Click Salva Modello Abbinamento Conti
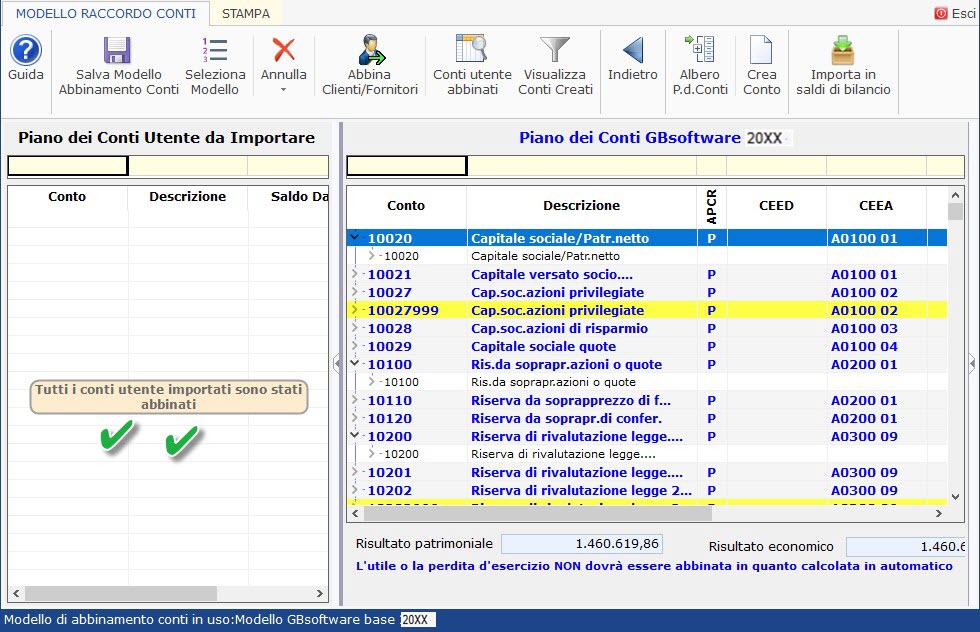Image resolution: width=980 pixels, height=632 pixels. pos(118,67)
